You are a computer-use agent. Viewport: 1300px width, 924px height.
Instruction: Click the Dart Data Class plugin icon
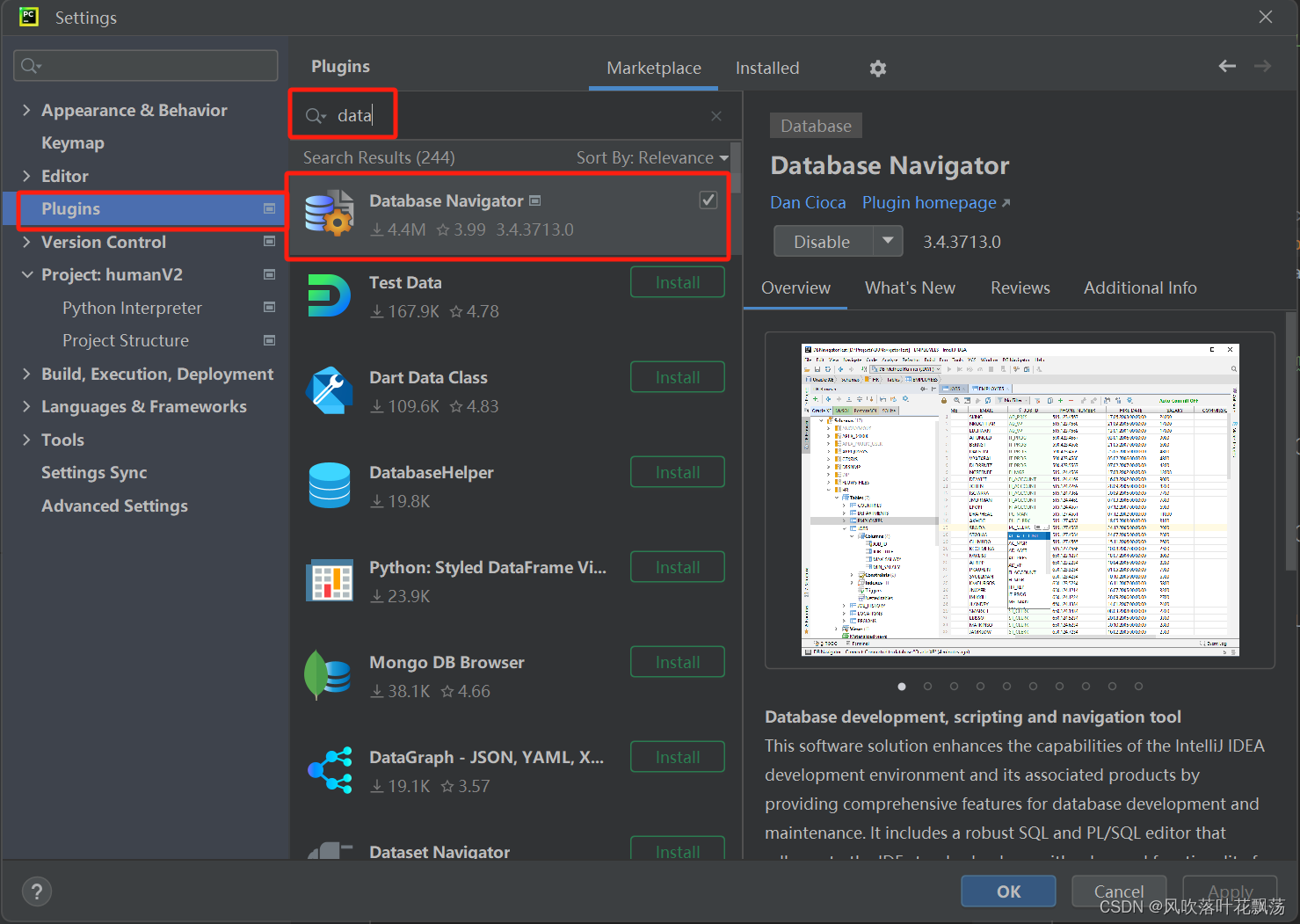coord(330,390)
